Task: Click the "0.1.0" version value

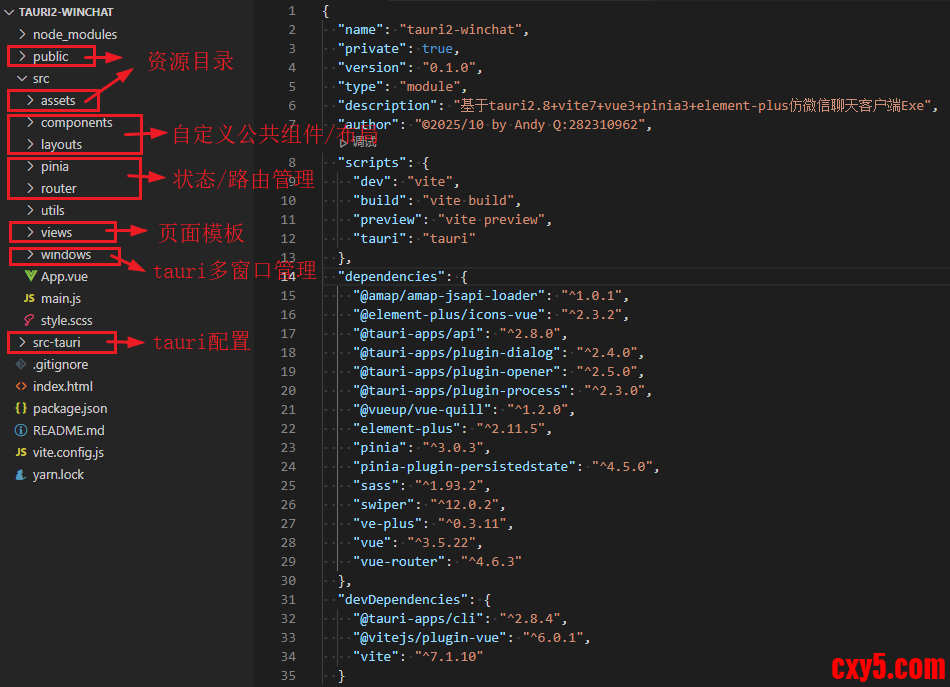Action: pos(449,67)
